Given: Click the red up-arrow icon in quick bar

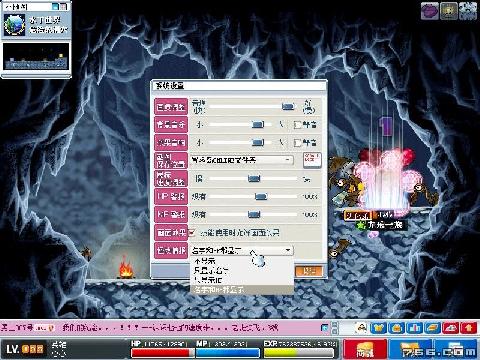Looking at the screenshot, I should (x=469, y=328).
